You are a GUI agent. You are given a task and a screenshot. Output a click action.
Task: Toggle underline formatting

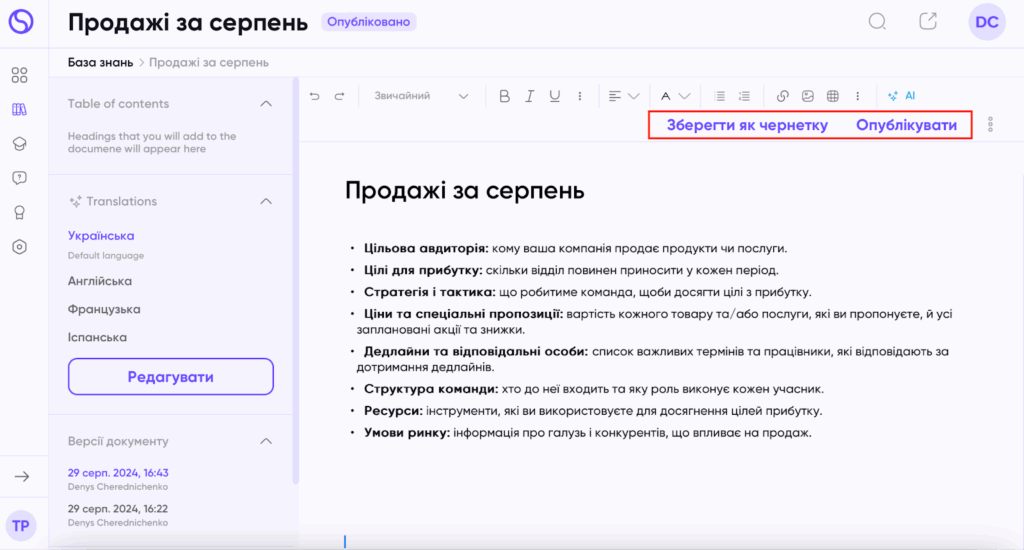554,96
